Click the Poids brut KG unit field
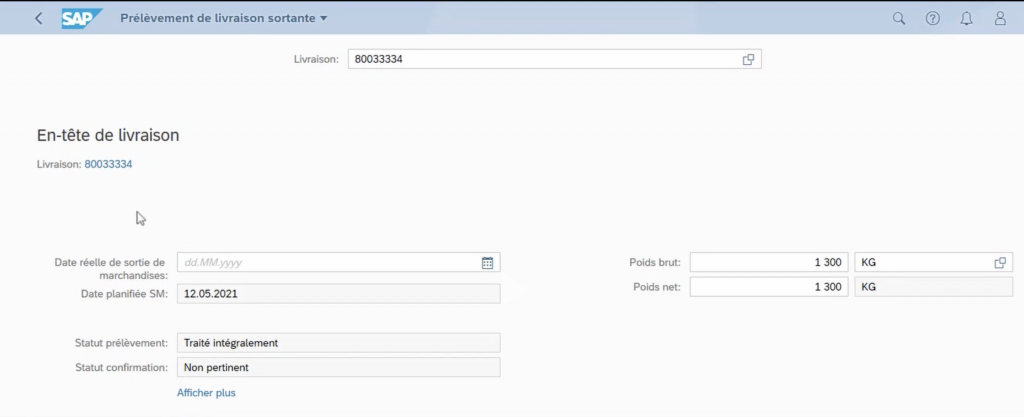Viewport: 1024px width, 417px height. (920, 263)
